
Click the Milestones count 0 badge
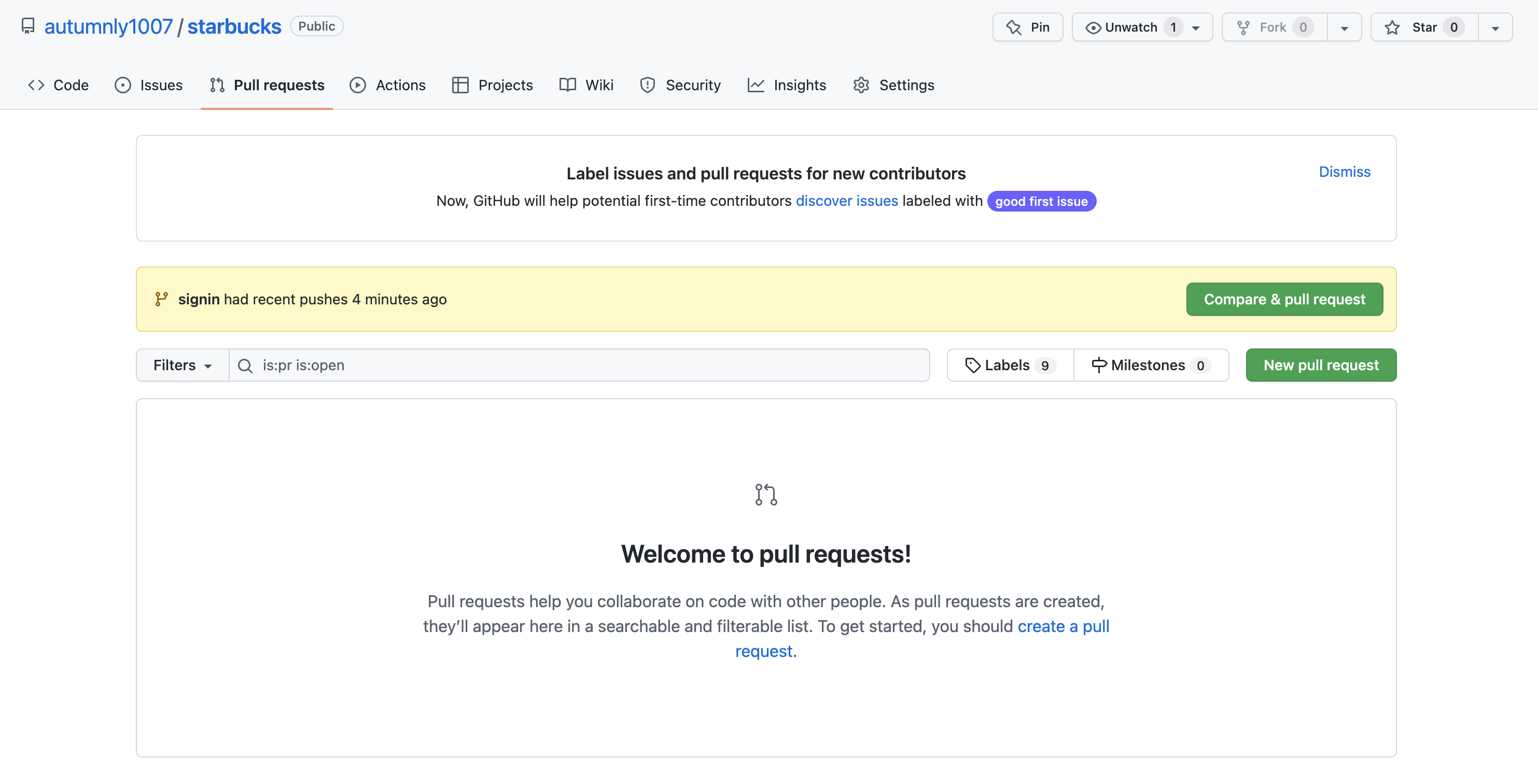(1200, 366)
